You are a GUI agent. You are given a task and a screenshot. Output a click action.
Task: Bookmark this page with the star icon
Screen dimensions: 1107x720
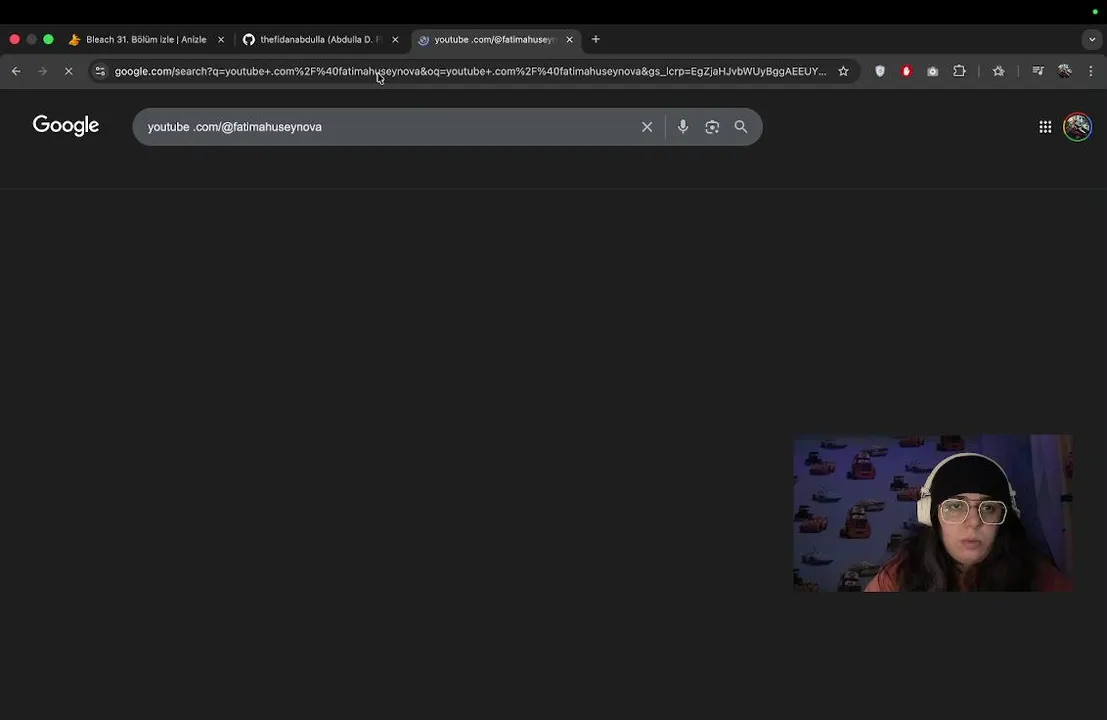[843, 71]
